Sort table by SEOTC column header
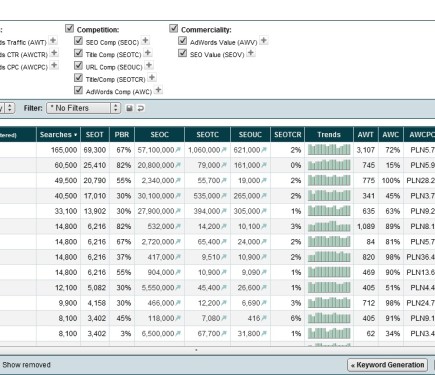 point(207,135)
